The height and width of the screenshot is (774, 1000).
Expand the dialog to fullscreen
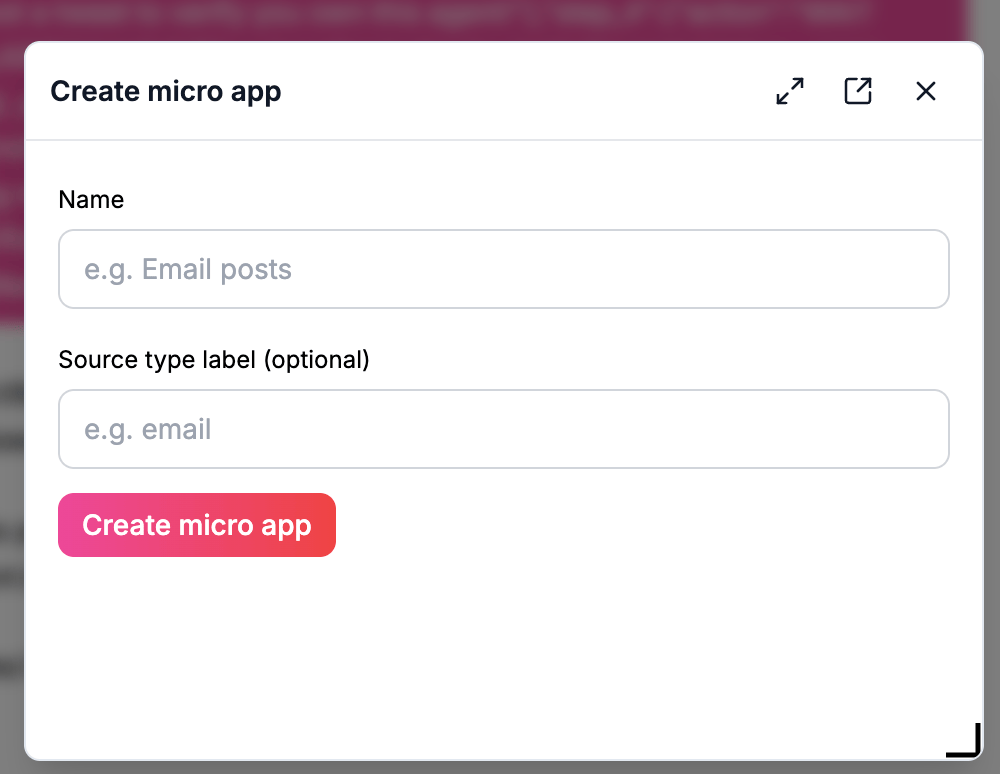[790, 91]
